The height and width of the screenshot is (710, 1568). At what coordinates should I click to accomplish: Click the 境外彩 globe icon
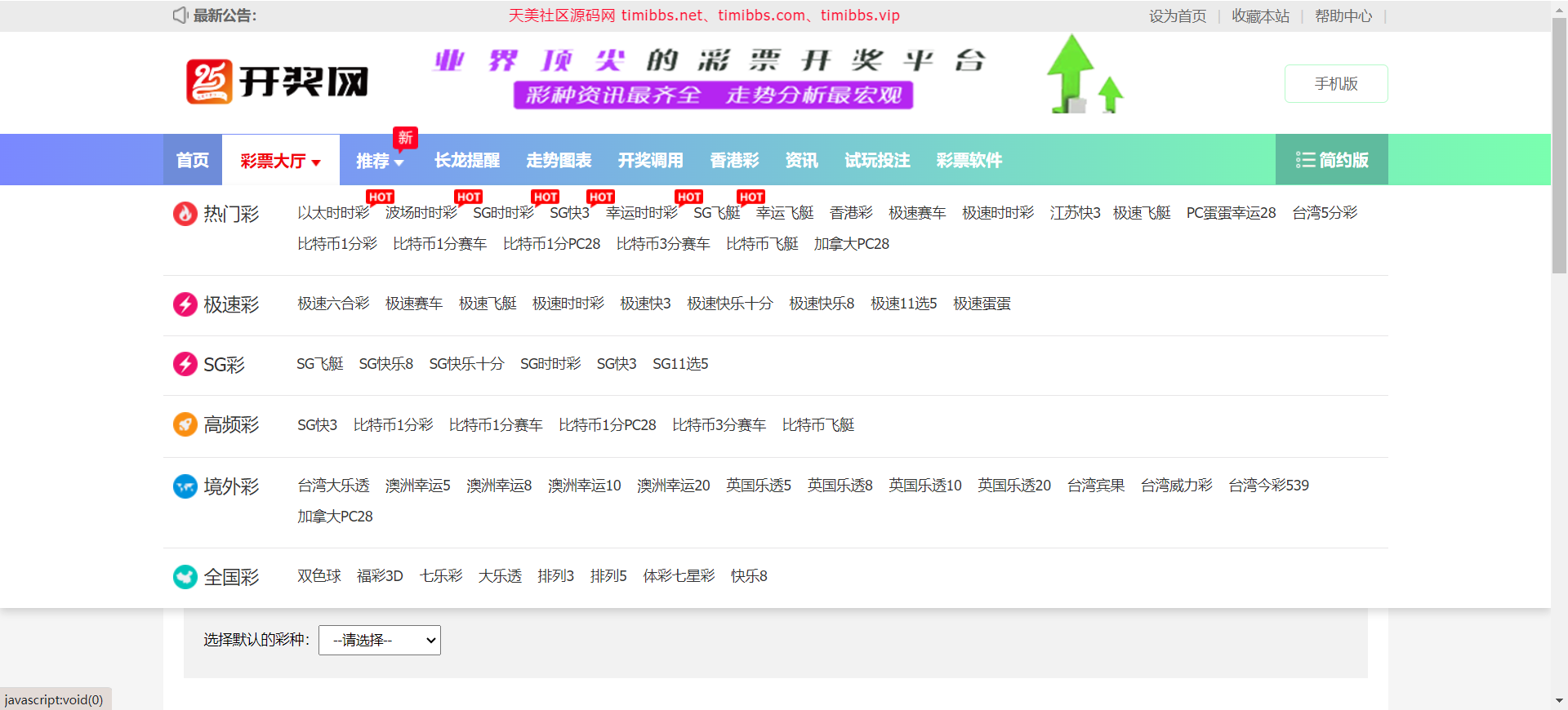tap(185, 486)
